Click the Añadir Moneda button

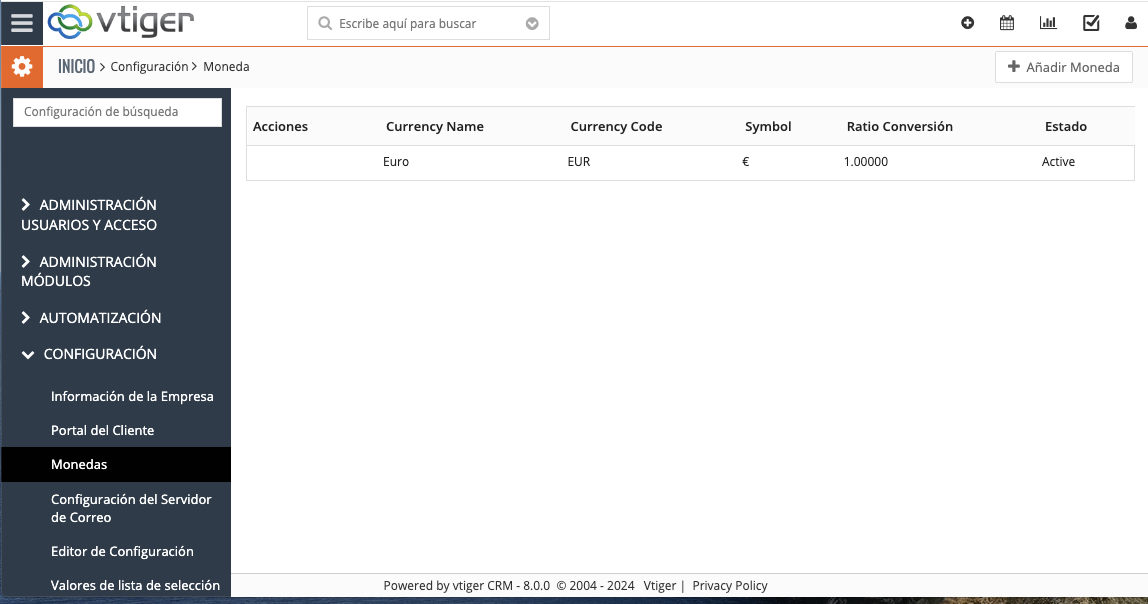tap(1063, 67)
